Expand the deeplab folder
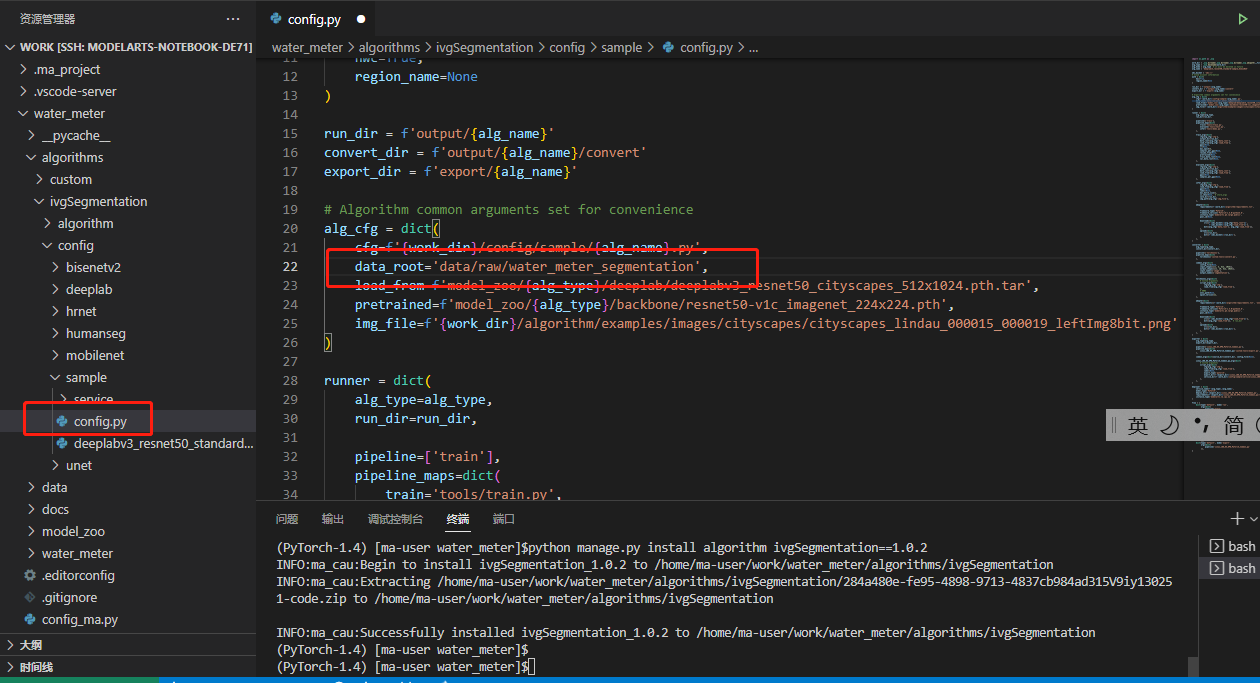The height and width of the screenshot is (683, 1260). [128, 289]
